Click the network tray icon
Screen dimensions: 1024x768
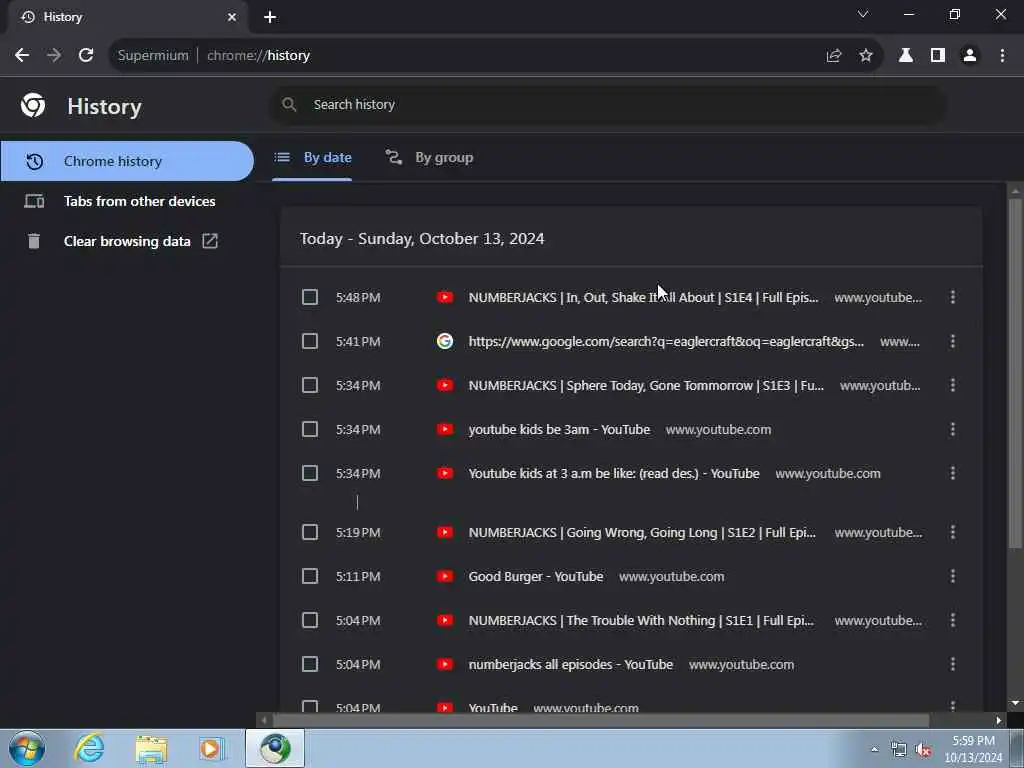899,750
